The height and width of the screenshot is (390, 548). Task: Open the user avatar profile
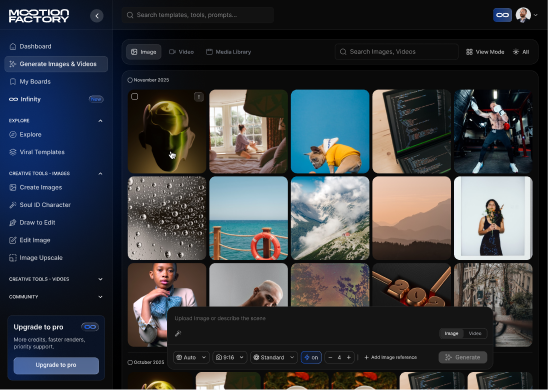pos(523,15)
